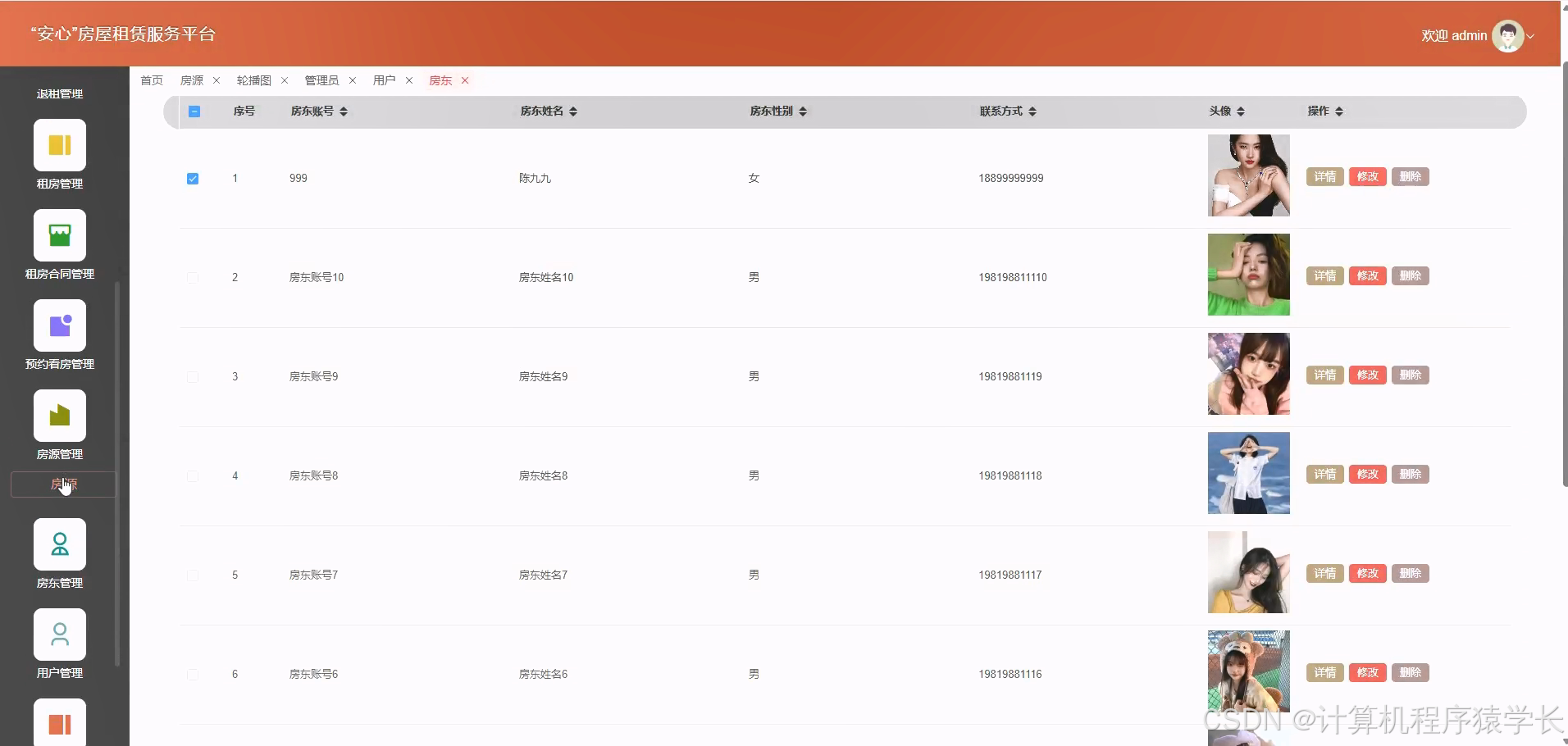1568x746 pixels.
Task: Sort by 房东账号 column arrows
Action: pos(344,111)
